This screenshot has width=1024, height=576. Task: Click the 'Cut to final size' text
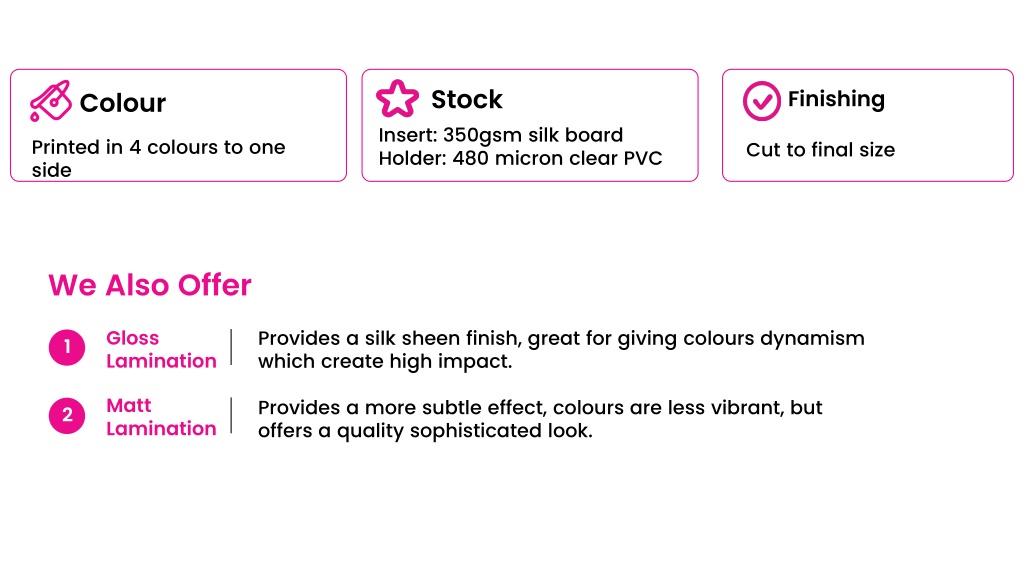click(820, 150)
